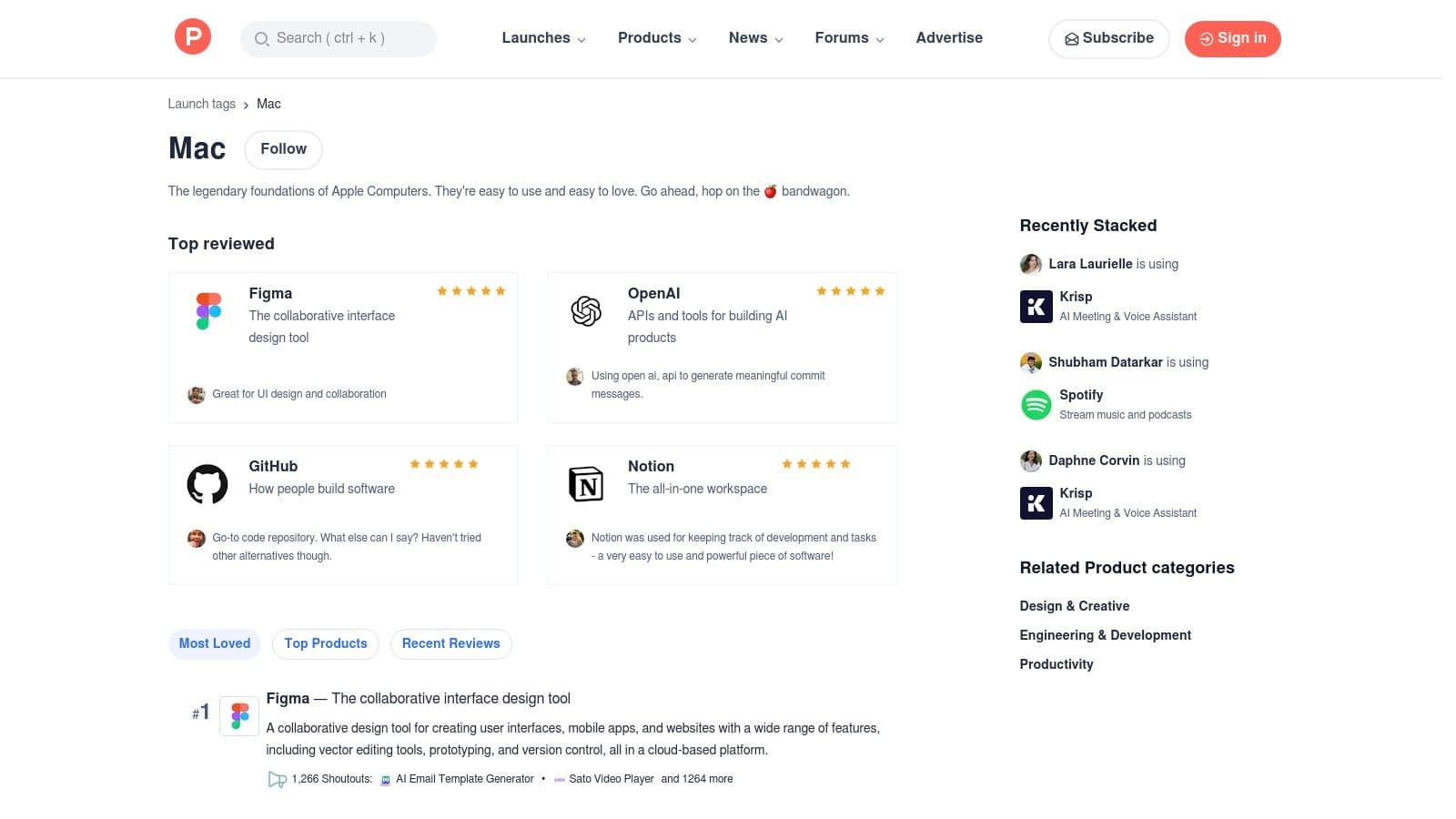The width and height of the screenshot is (1456, 819).
Task: Click the Figma five-star rating
Action: (470, 291)
